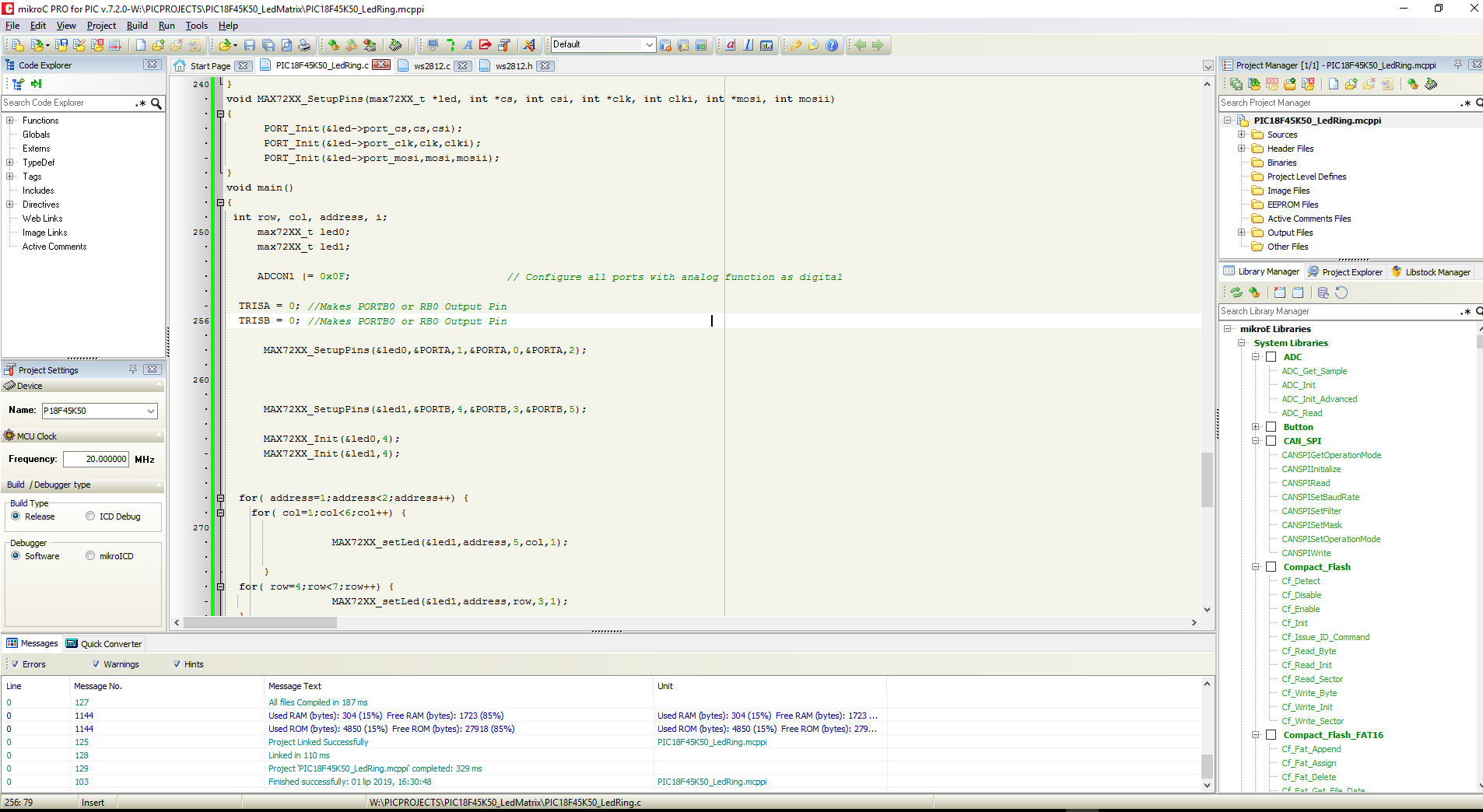Select the mikroICD debugger option
The height and width of the screenshot is (812, 1483).
90,556
